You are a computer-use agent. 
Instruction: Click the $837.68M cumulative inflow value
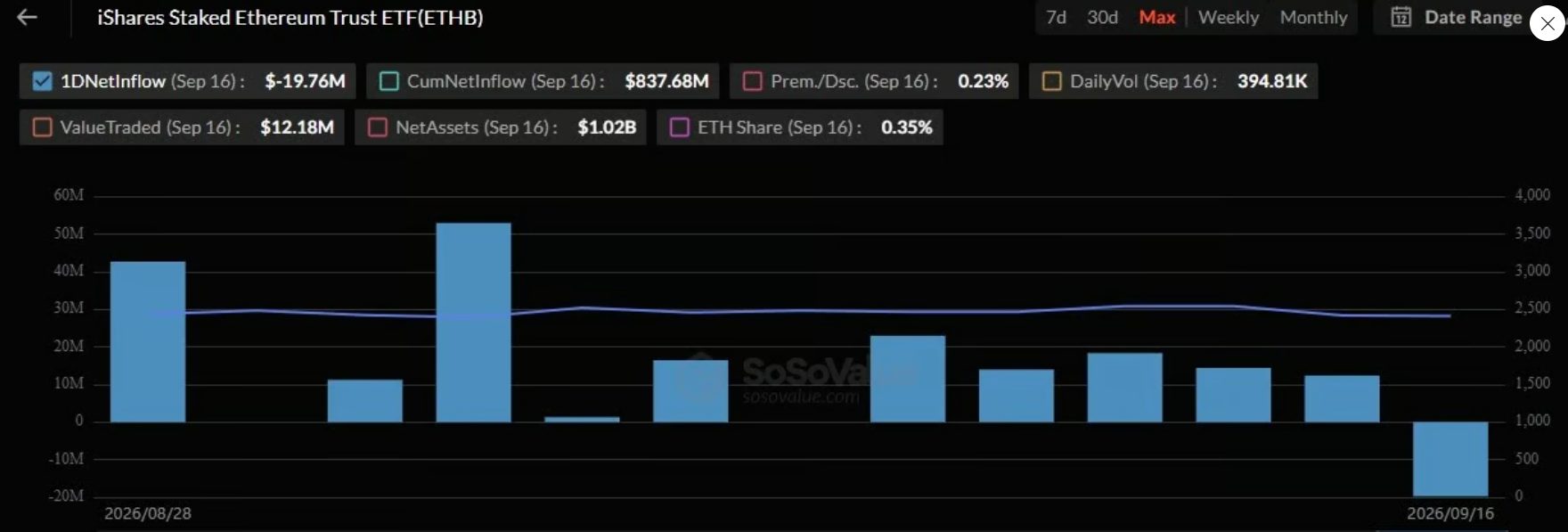[x=666, y=81]
